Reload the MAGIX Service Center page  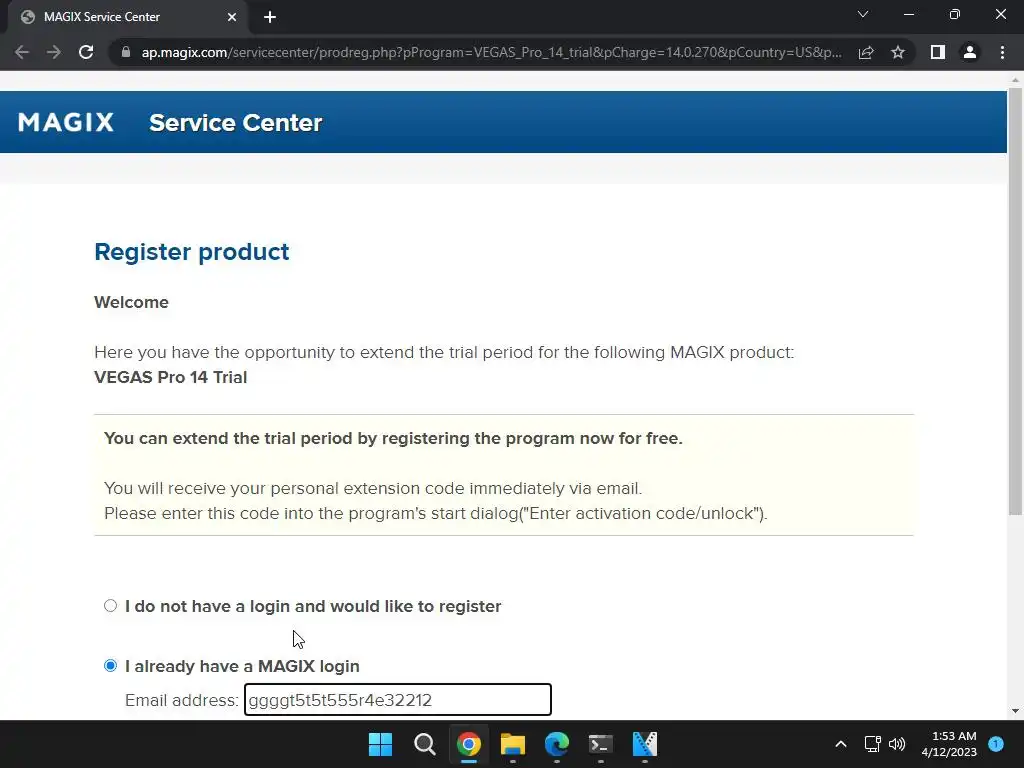coord(86,52)
